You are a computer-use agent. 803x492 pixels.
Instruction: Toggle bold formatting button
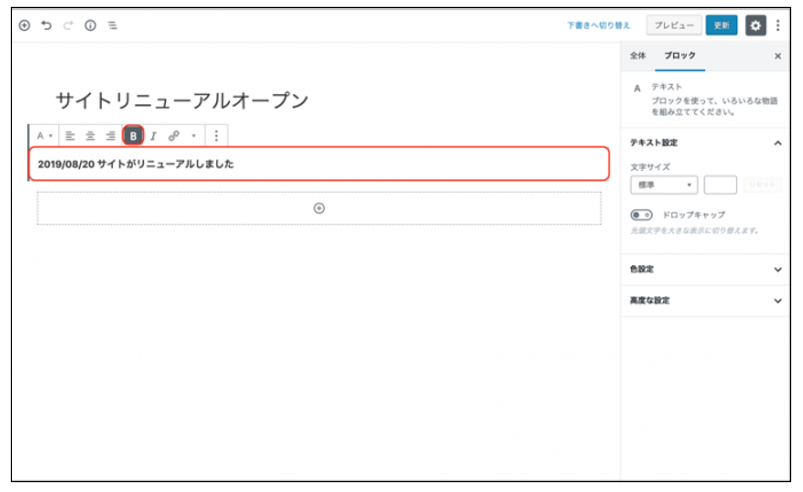pos(133,135)
